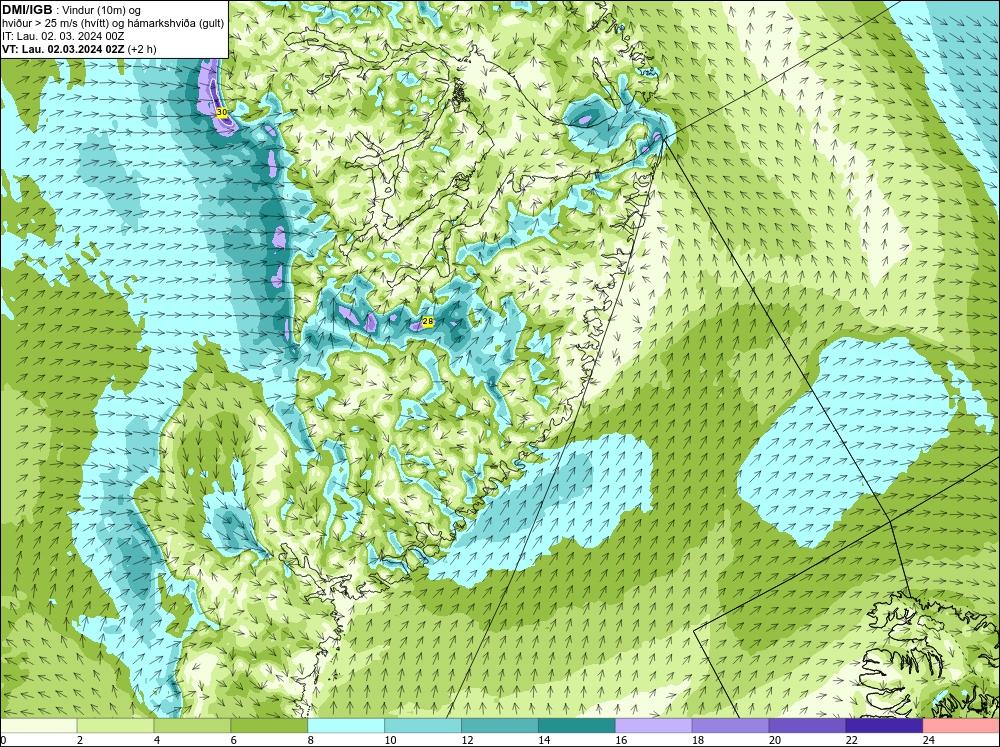
Task: Pick the violet 20–22 m/s legend swatch
Action: point(807,725)
